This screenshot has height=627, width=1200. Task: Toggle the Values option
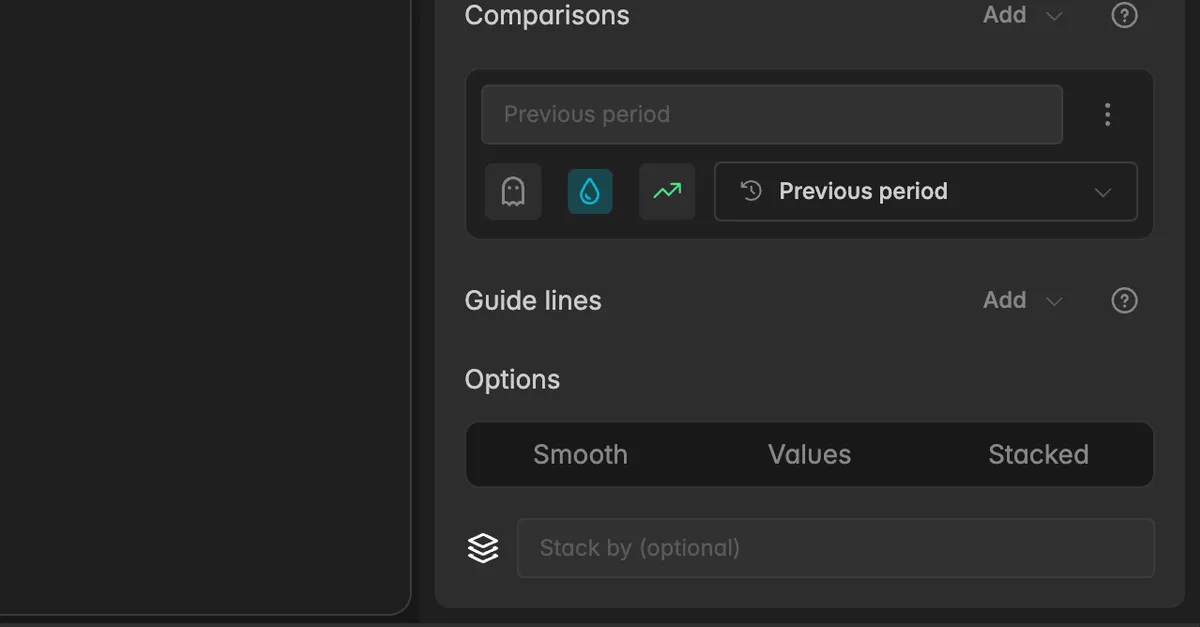pyautogui.click(x=809, y=454)
